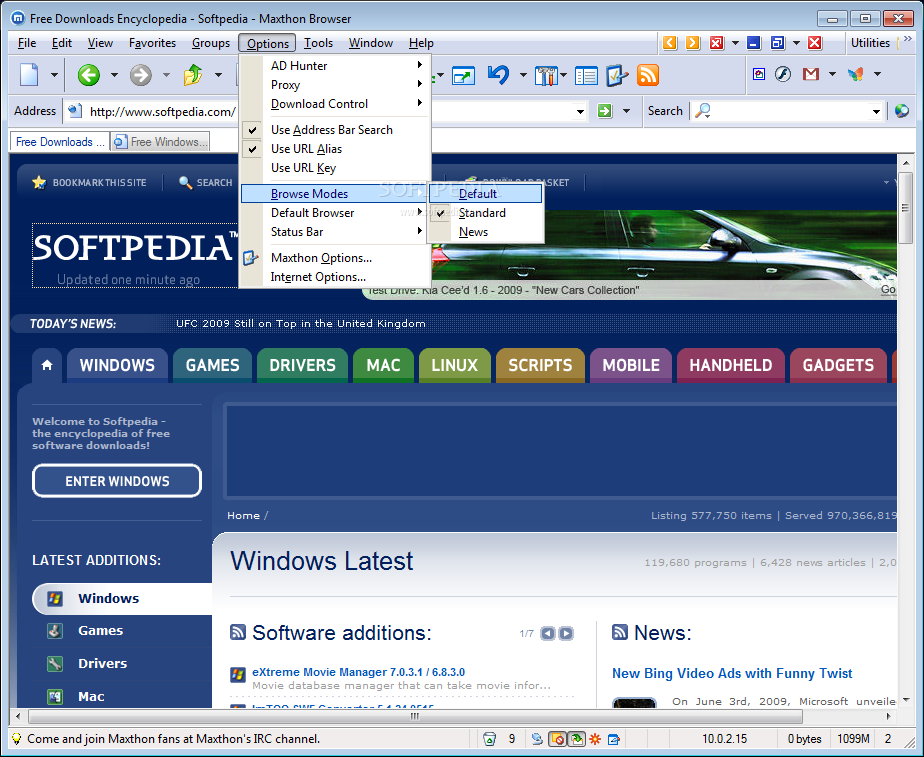Open the File menu
The height and width of the screenshot is (757, 924).
tap(27, 43)
